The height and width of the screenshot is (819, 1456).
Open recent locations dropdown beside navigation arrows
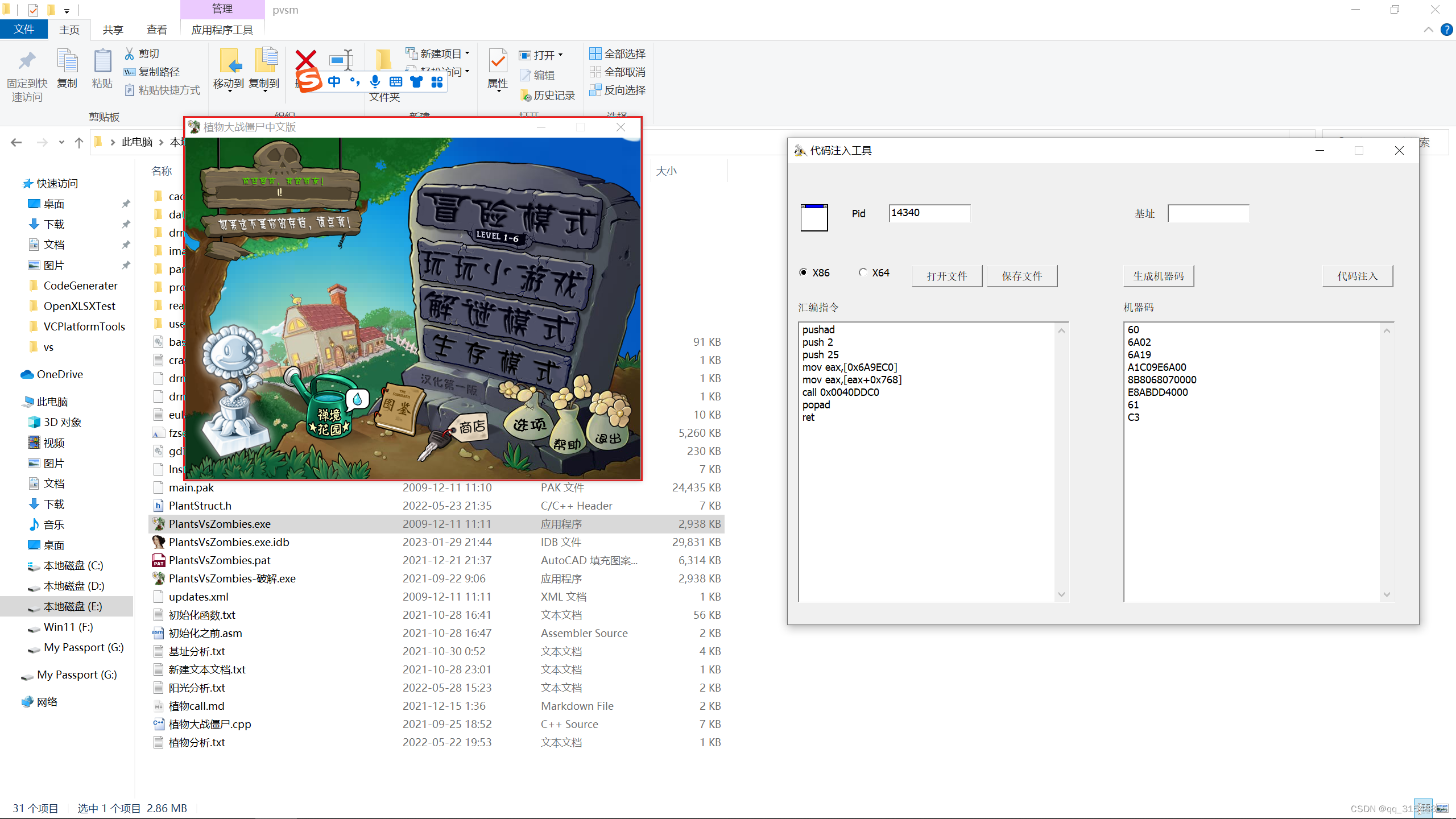(x=61, y=142)
